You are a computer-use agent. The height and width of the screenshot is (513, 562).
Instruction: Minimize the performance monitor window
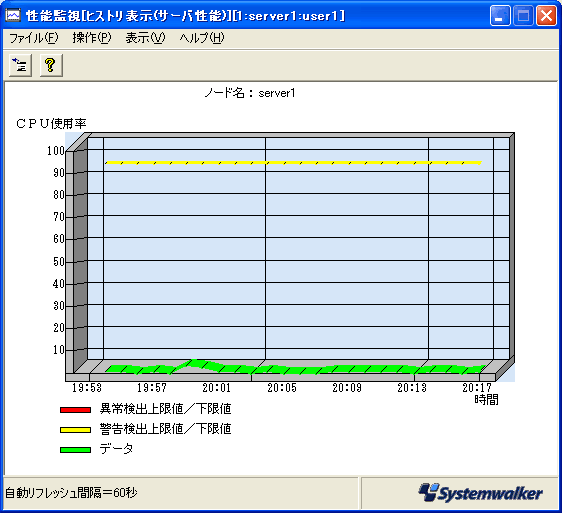(x=500, y=16)
